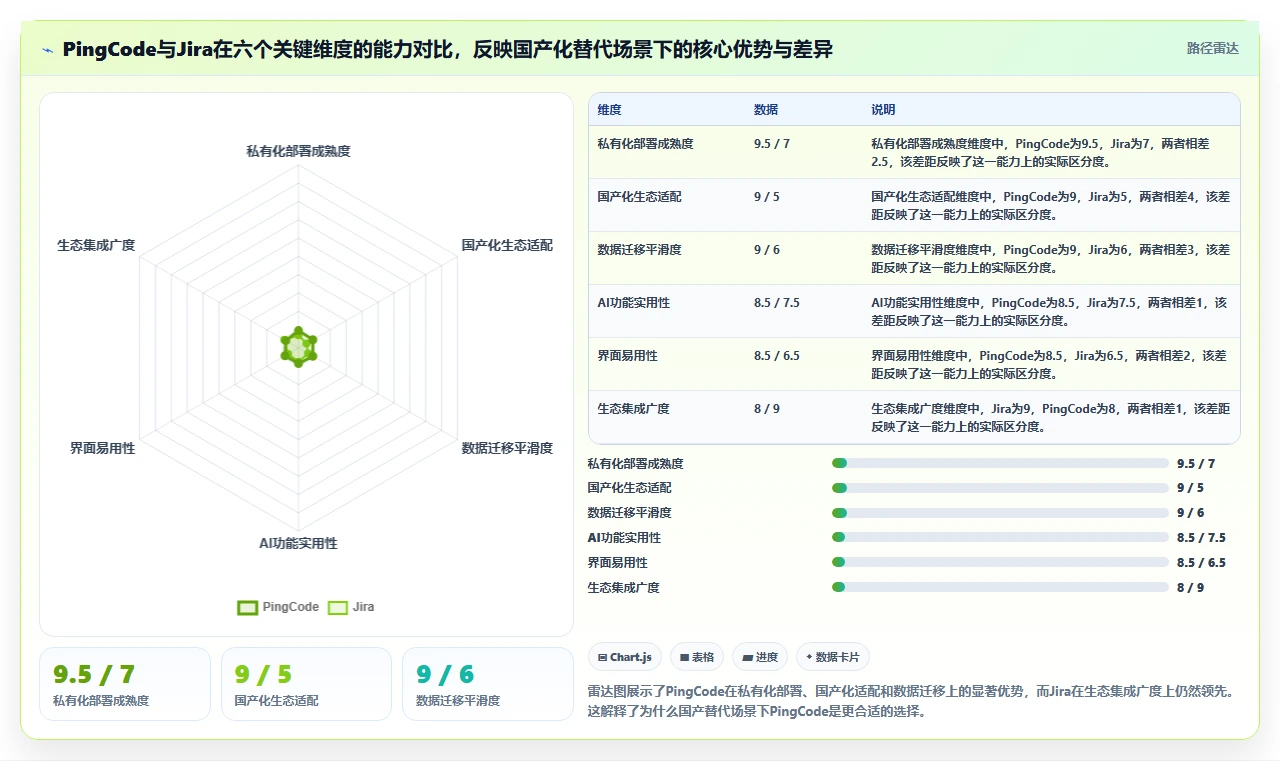1280x761 pixels.
Task: Click the small blue icon before the title
Action: click(48, 50)
